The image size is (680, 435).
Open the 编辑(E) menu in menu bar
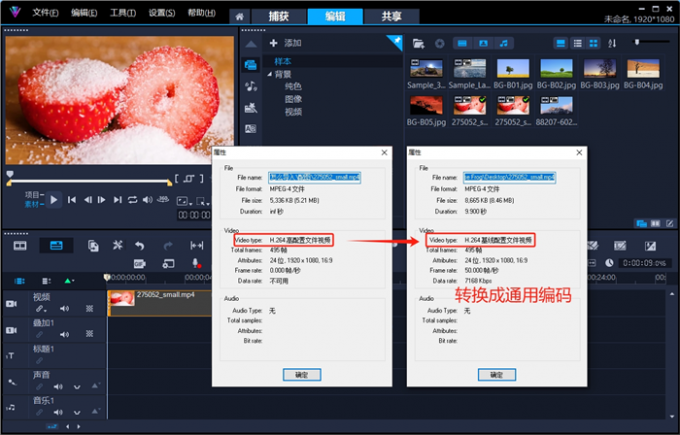84,13
